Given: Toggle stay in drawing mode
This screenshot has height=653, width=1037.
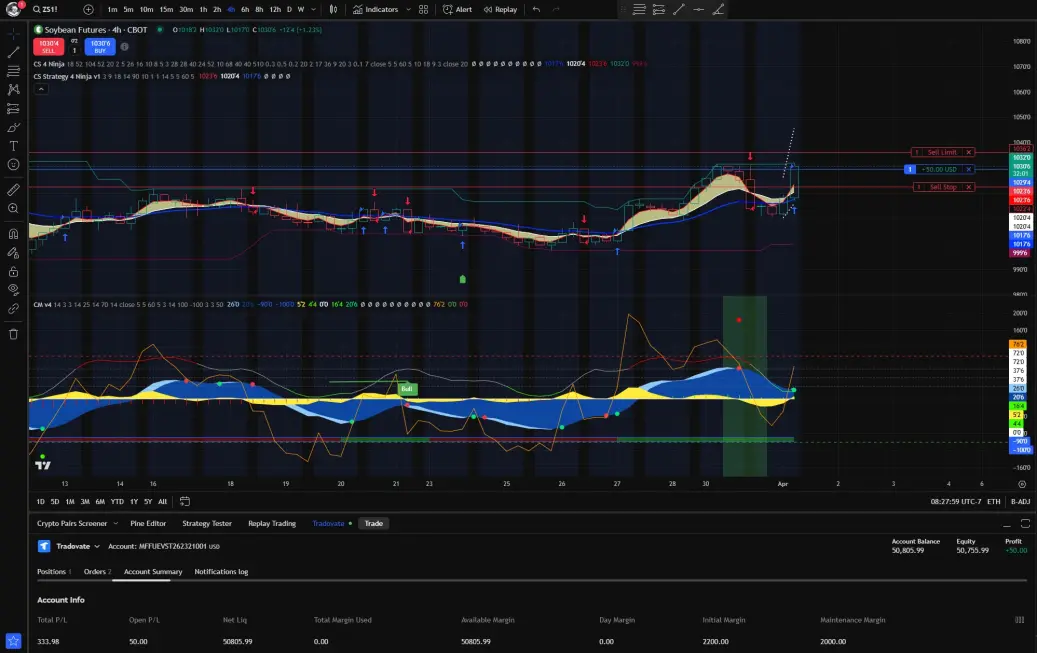Looking at the screenshot, I should (13, 253).
